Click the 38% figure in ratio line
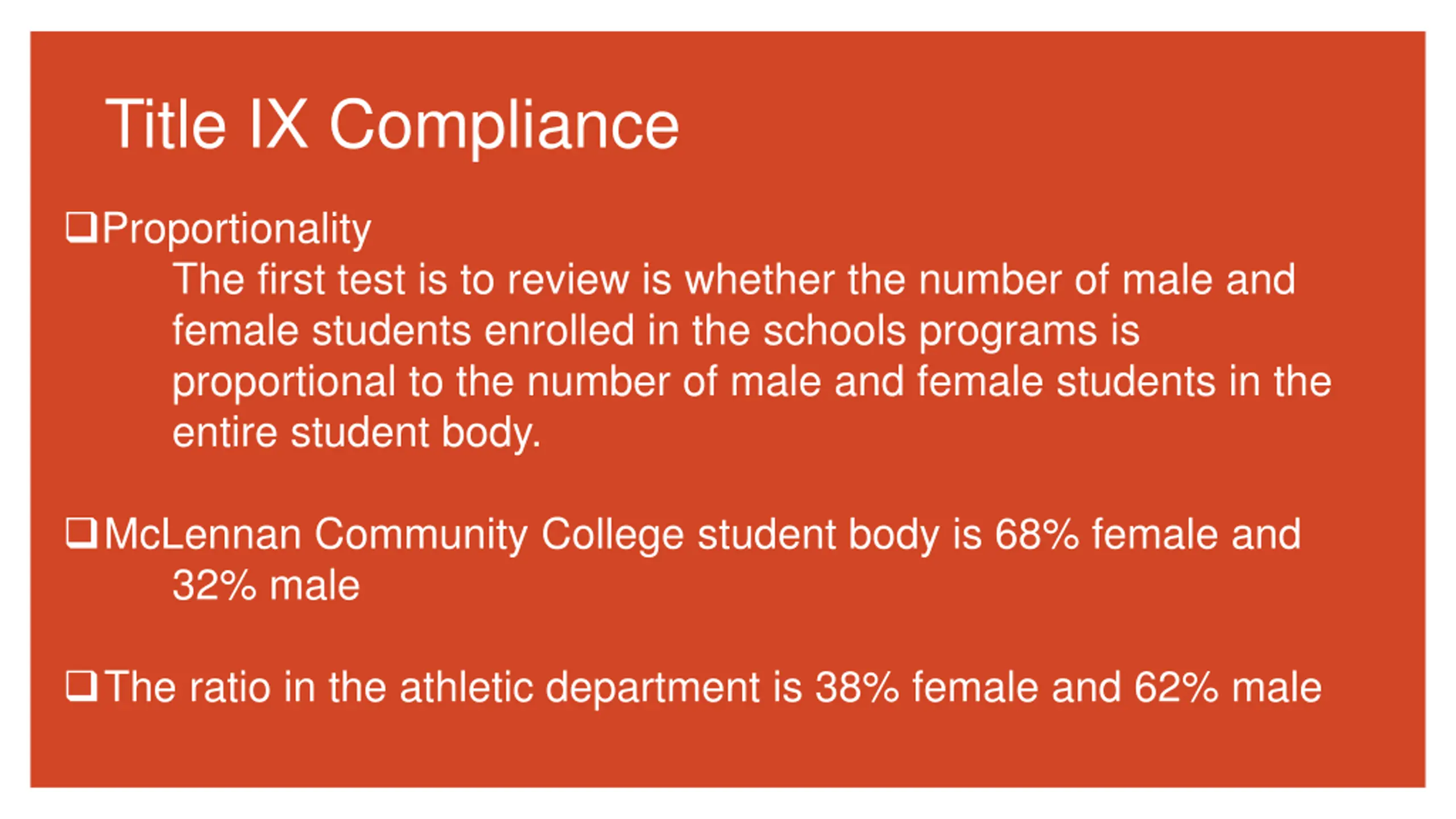Image resolution: width=1456 pixels, height=819 pixels. tap(857, 687)
